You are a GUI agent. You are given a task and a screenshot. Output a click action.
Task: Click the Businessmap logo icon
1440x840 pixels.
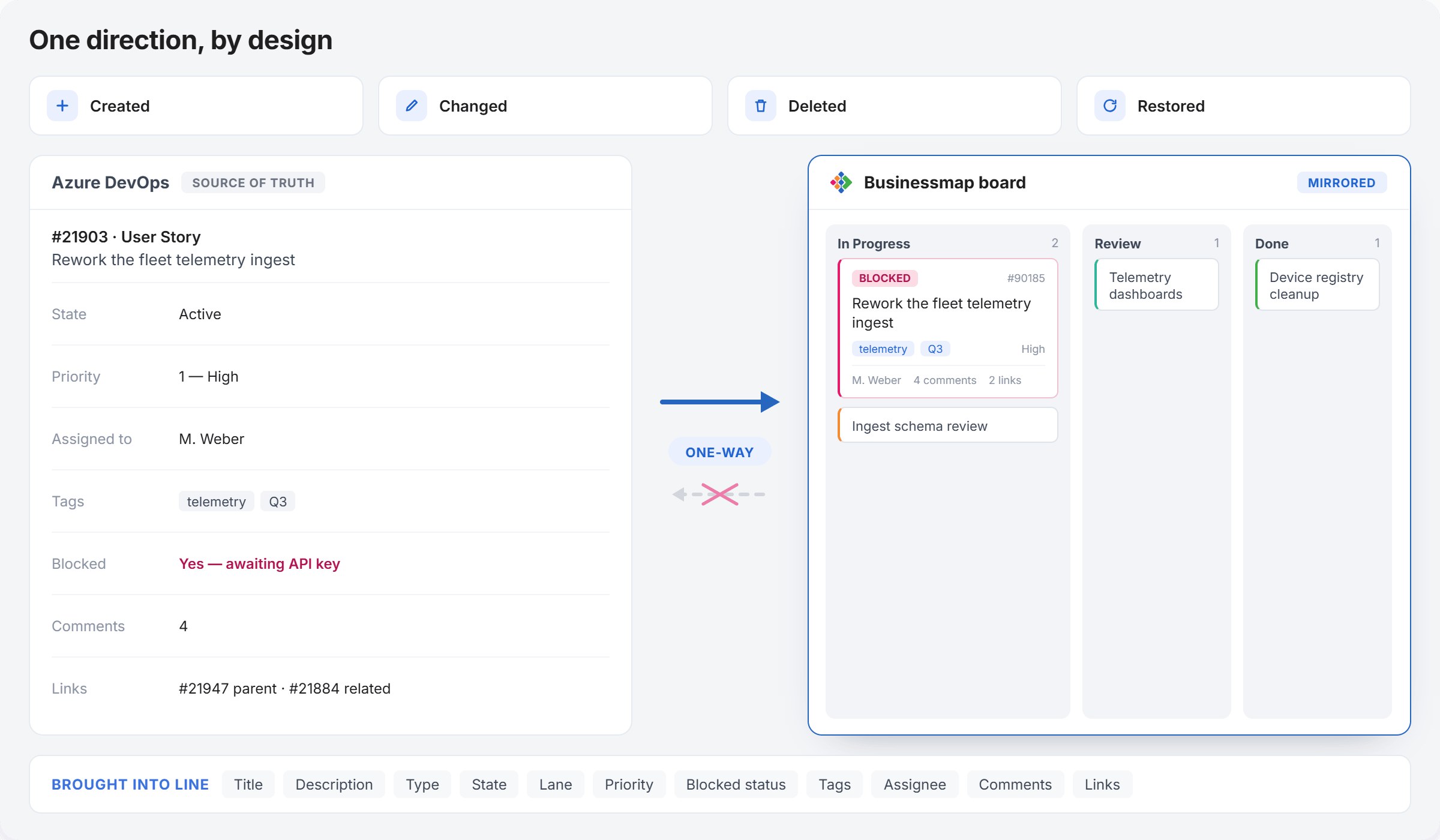tap(841, 182)
